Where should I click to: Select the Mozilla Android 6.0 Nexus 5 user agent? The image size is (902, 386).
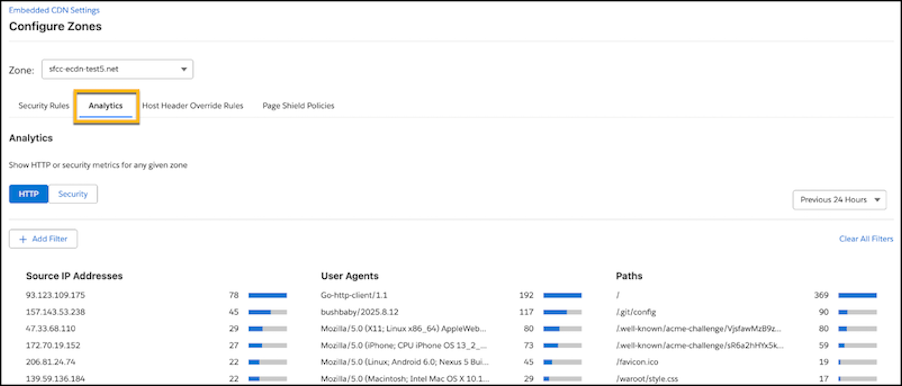404,362
